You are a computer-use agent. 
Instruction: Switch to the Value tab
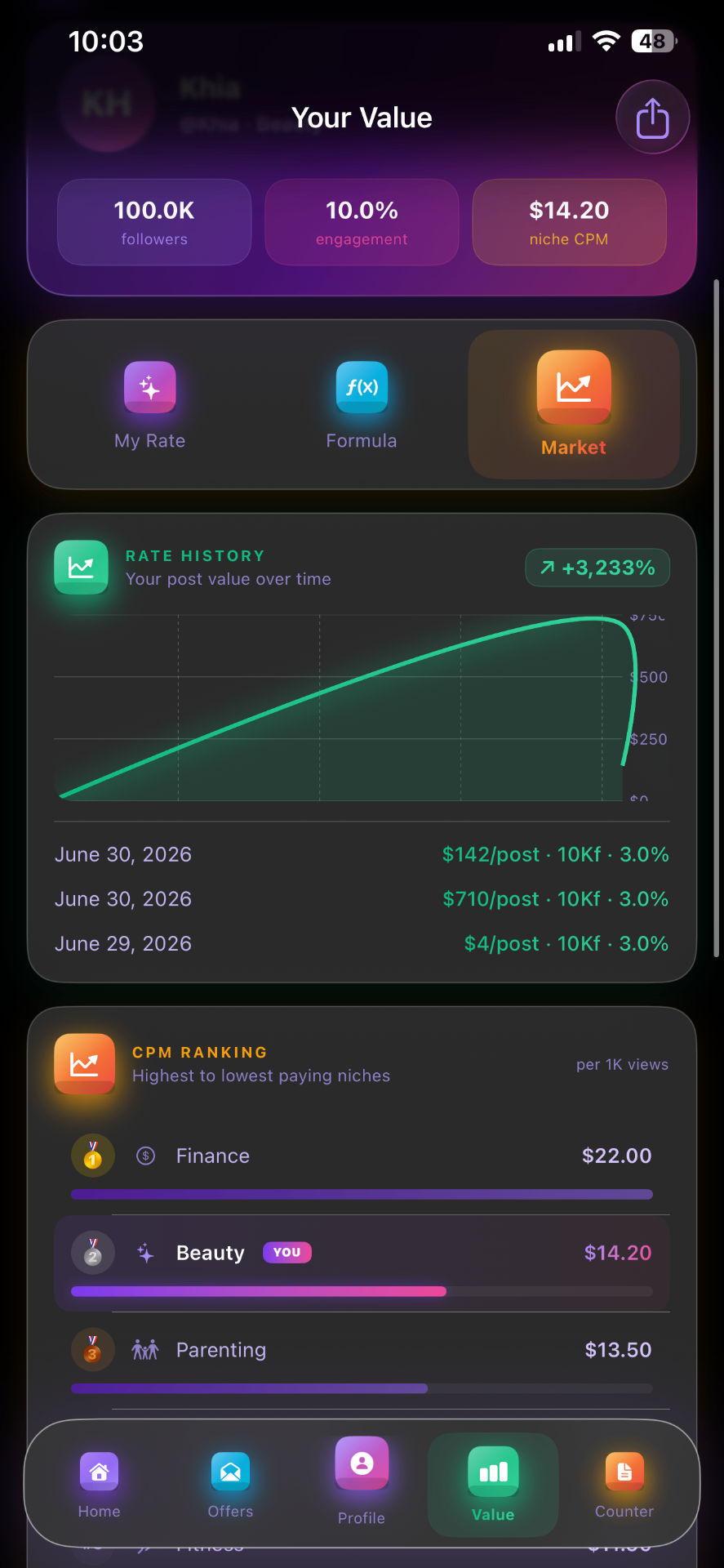coord(493,1485)
